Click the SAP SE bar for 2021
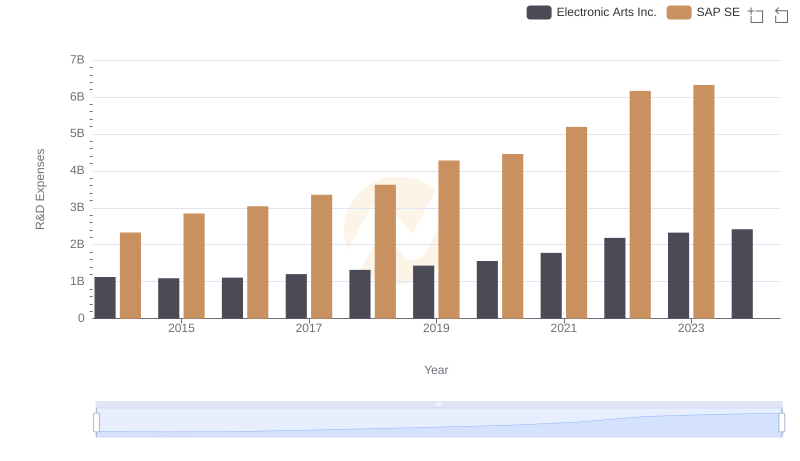This screenshot has width=800, height=461. (577, 223)
